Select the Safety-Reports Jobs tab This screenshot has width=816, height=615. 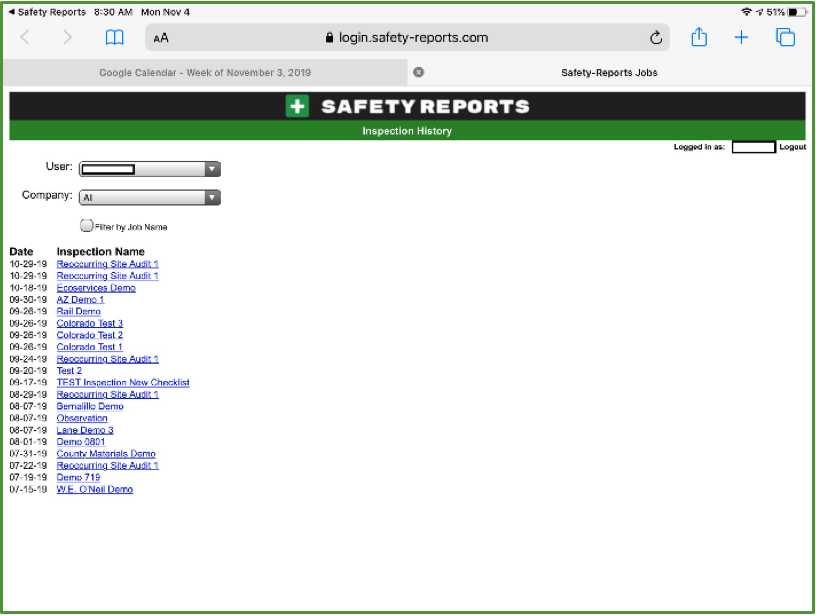609,72
